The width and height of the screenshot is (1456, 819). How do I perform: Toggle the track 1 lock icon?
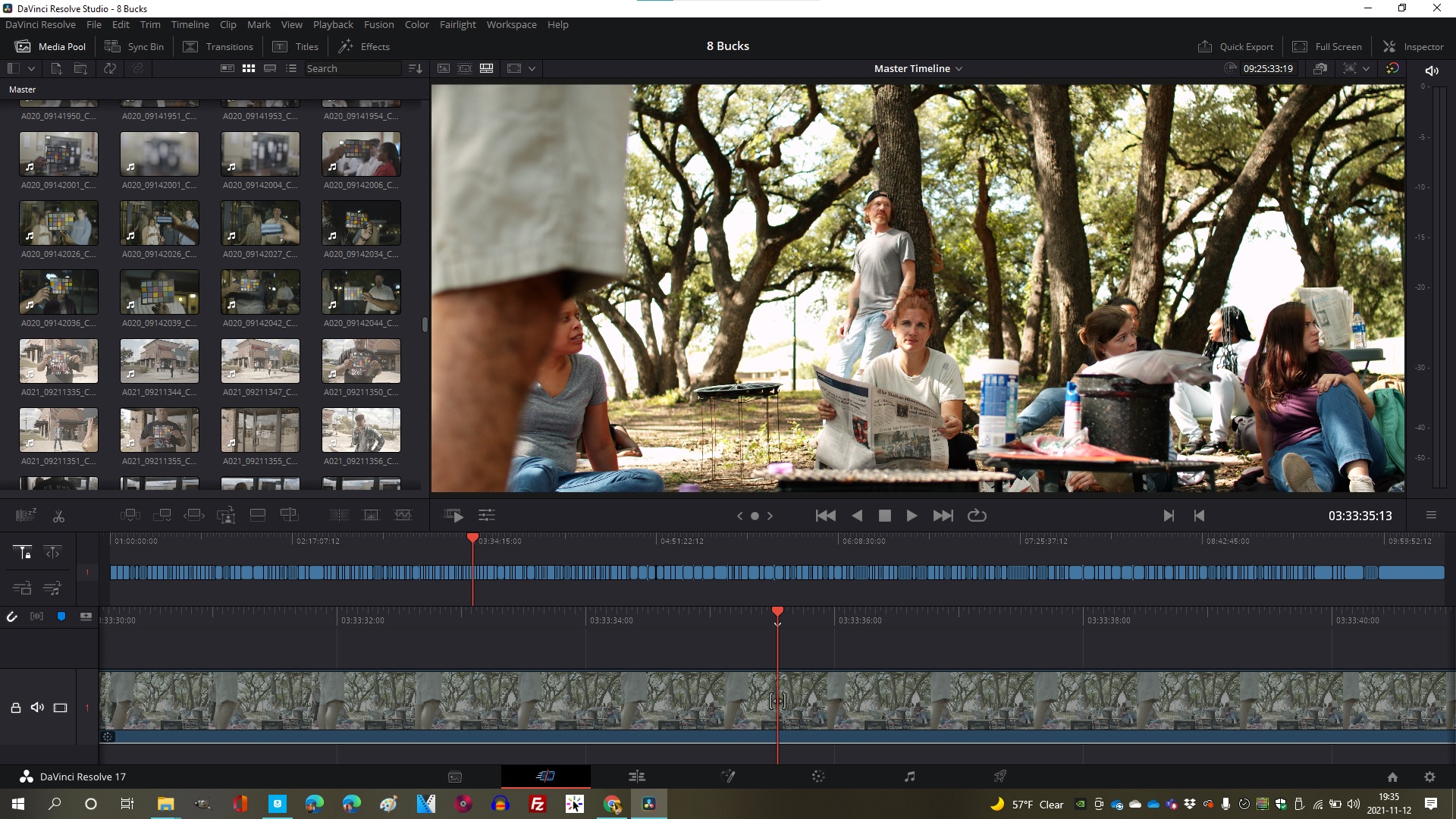point(15,708)
